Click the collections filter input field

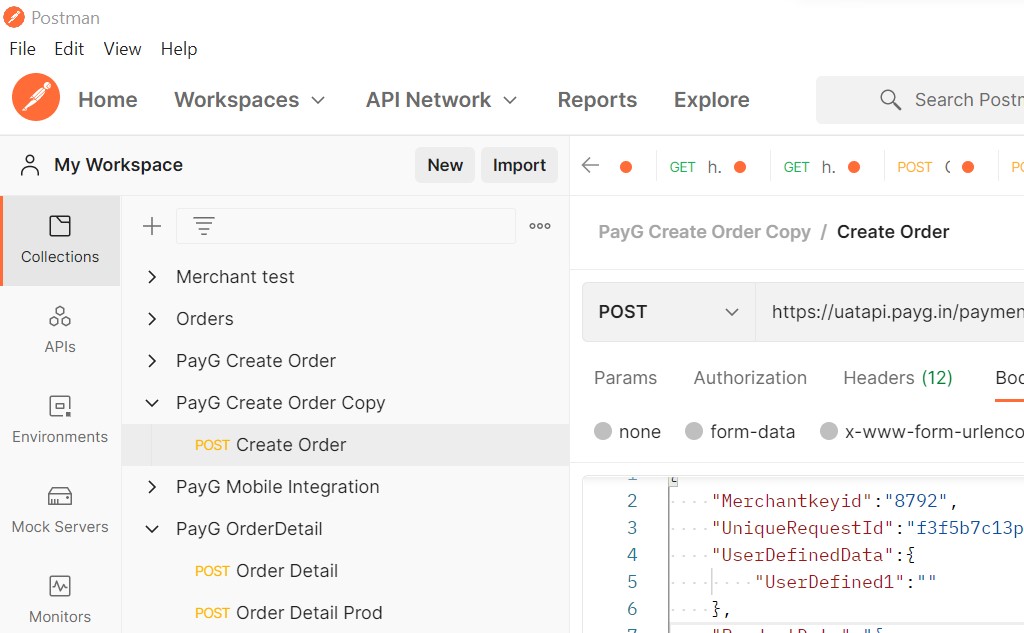[346, 226]
